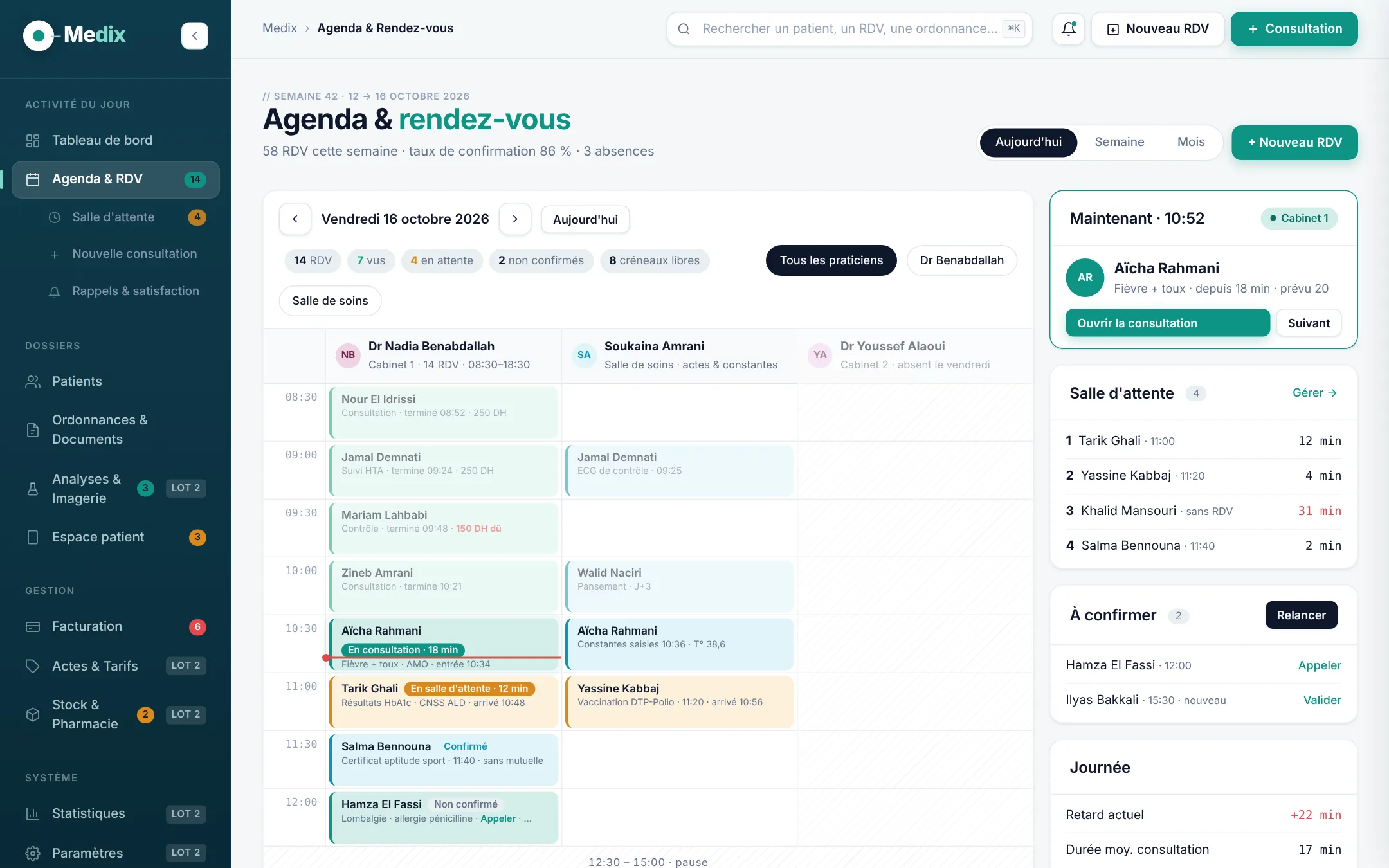The width and height of the screenshot is (1389, 868).
Task: Click the Statistiques chart icon
Action: pyautogui.click(x=33, y=814)
